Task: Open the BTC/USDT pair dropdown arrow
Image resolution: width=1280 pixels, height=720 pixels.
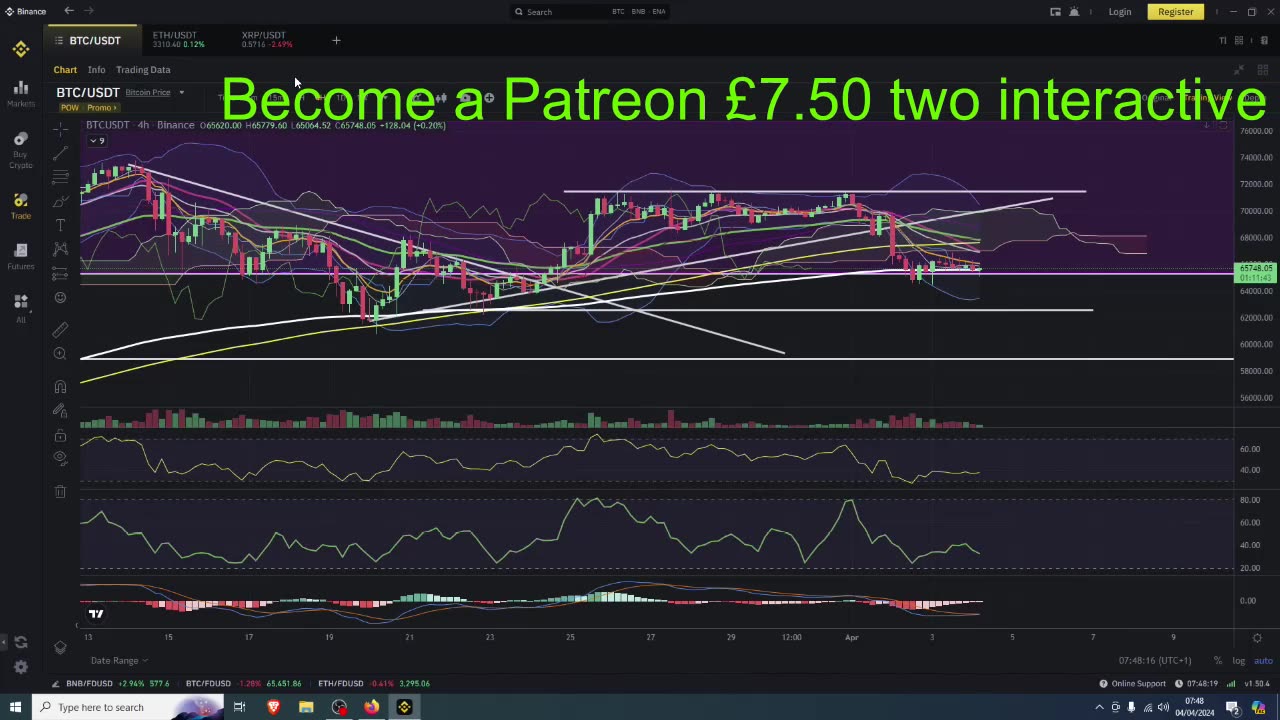Action: pyautogui.click(x=181, y=92)
